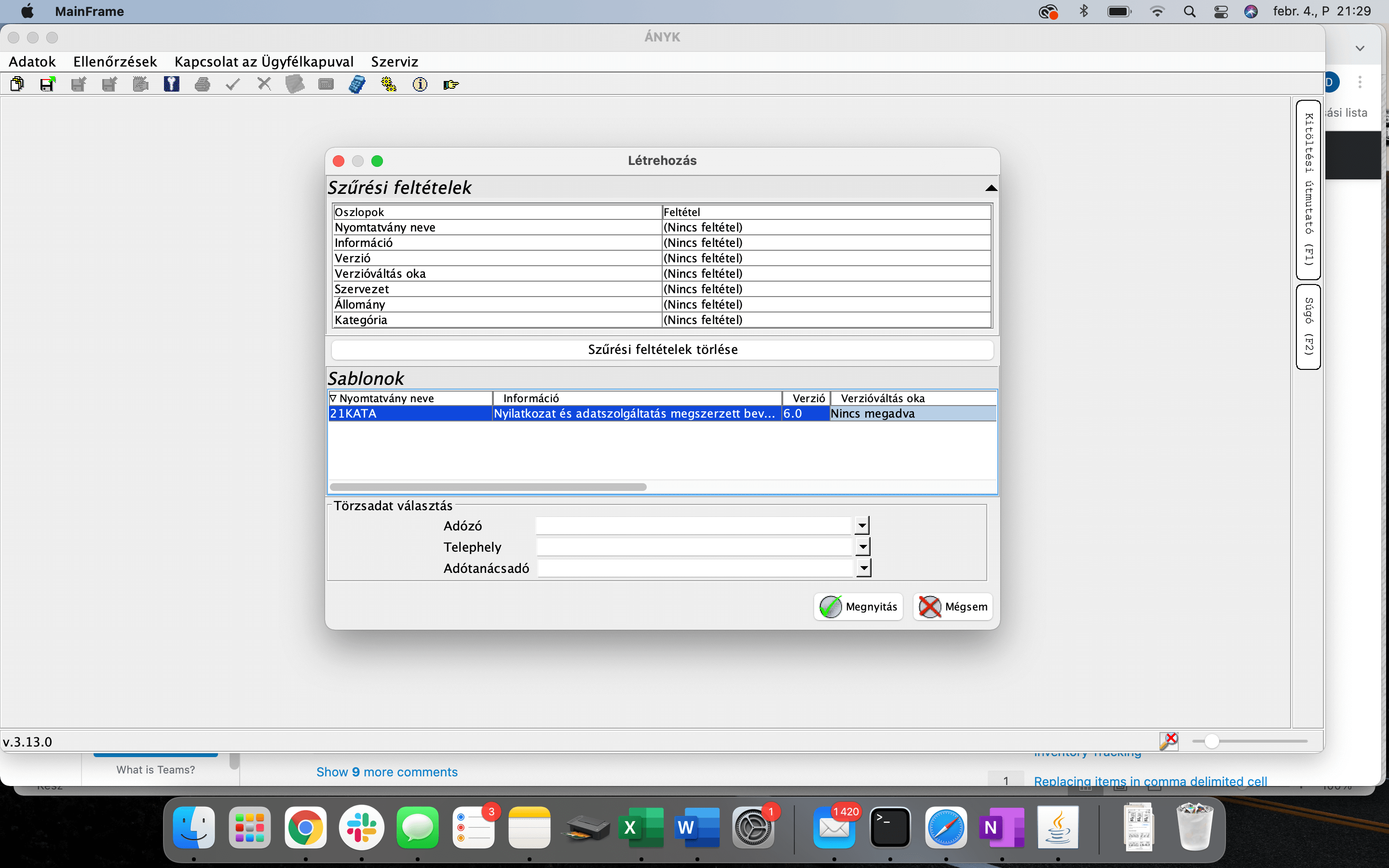Screen dimensions: 1389x868
Task: Collapse the Szűrési feltételek section arrow
Action: point(991,188)
